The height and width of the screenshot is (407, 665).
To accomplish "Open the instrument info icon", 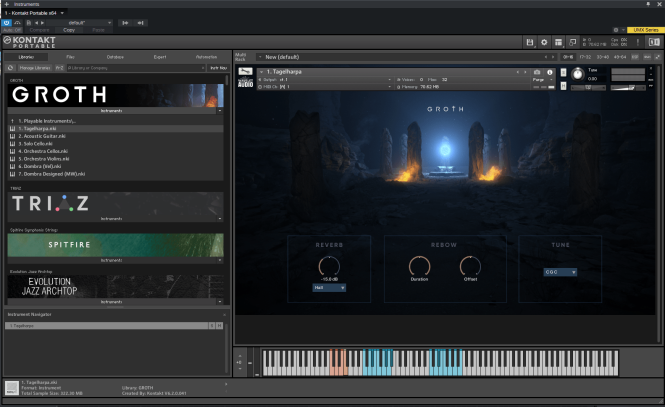I will click(550, 72).
